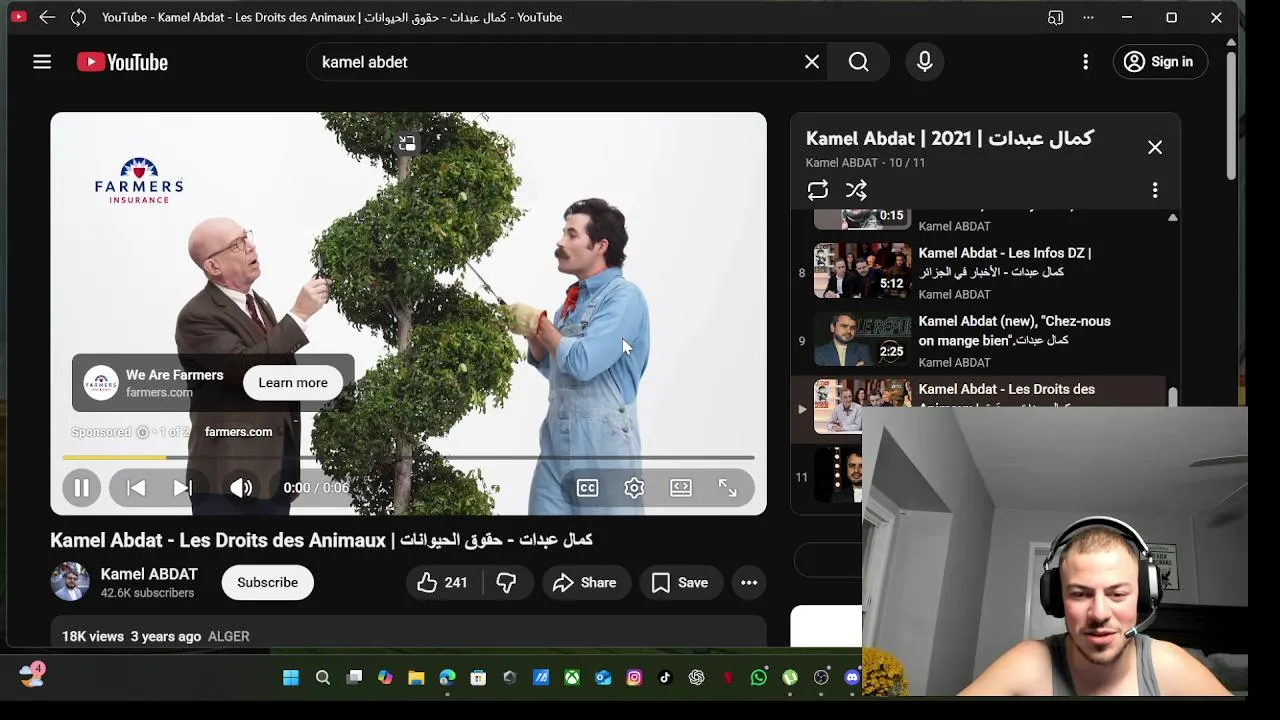Open the cast media icon in title bar

click(1055, 17)
